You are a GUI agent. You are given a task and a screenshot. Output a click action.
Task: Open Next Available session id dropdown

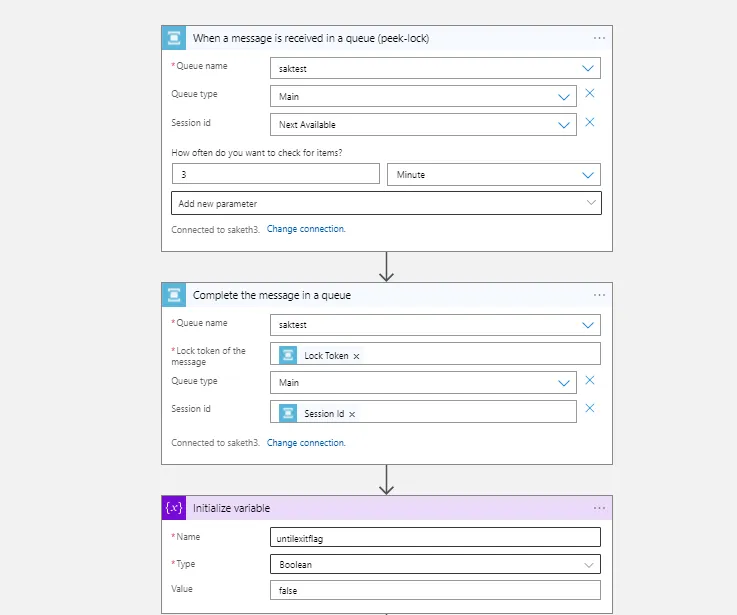[x=564, y=125]
